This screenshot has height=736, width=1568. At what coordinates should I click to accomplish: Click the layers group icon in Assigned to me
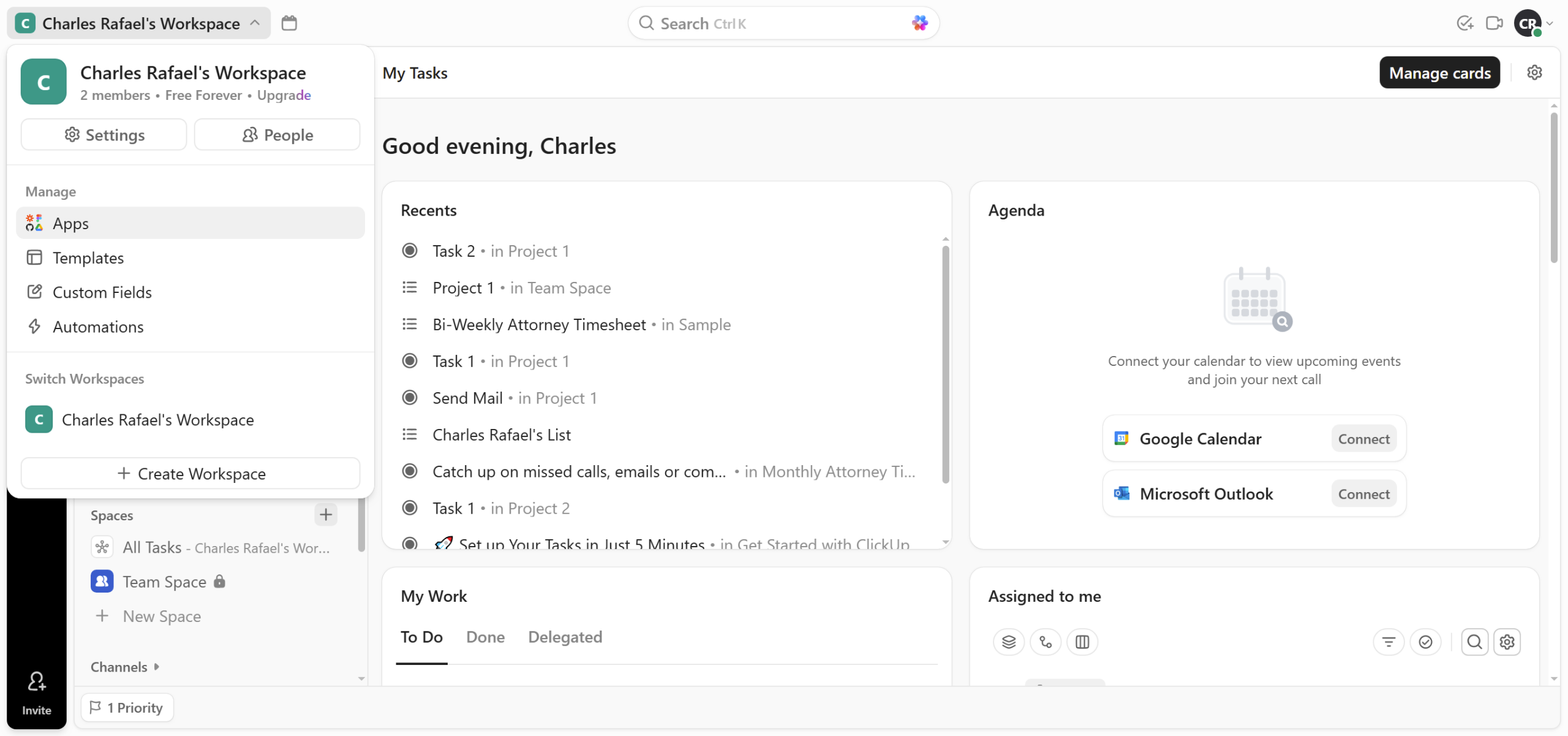click(1008, 642)
